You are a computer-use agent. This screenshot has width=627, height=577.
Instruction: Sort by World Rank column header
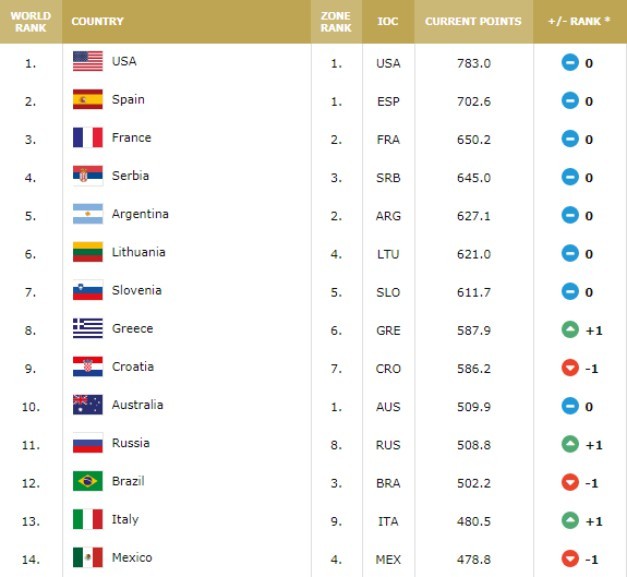(x=31, y=22)
